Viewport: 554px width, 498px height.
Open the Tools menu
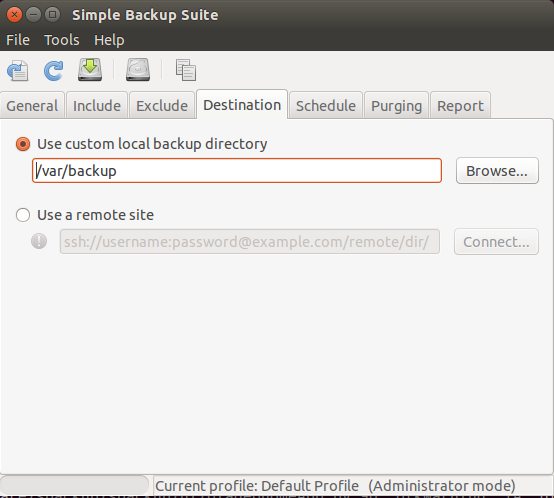(62, 40)
